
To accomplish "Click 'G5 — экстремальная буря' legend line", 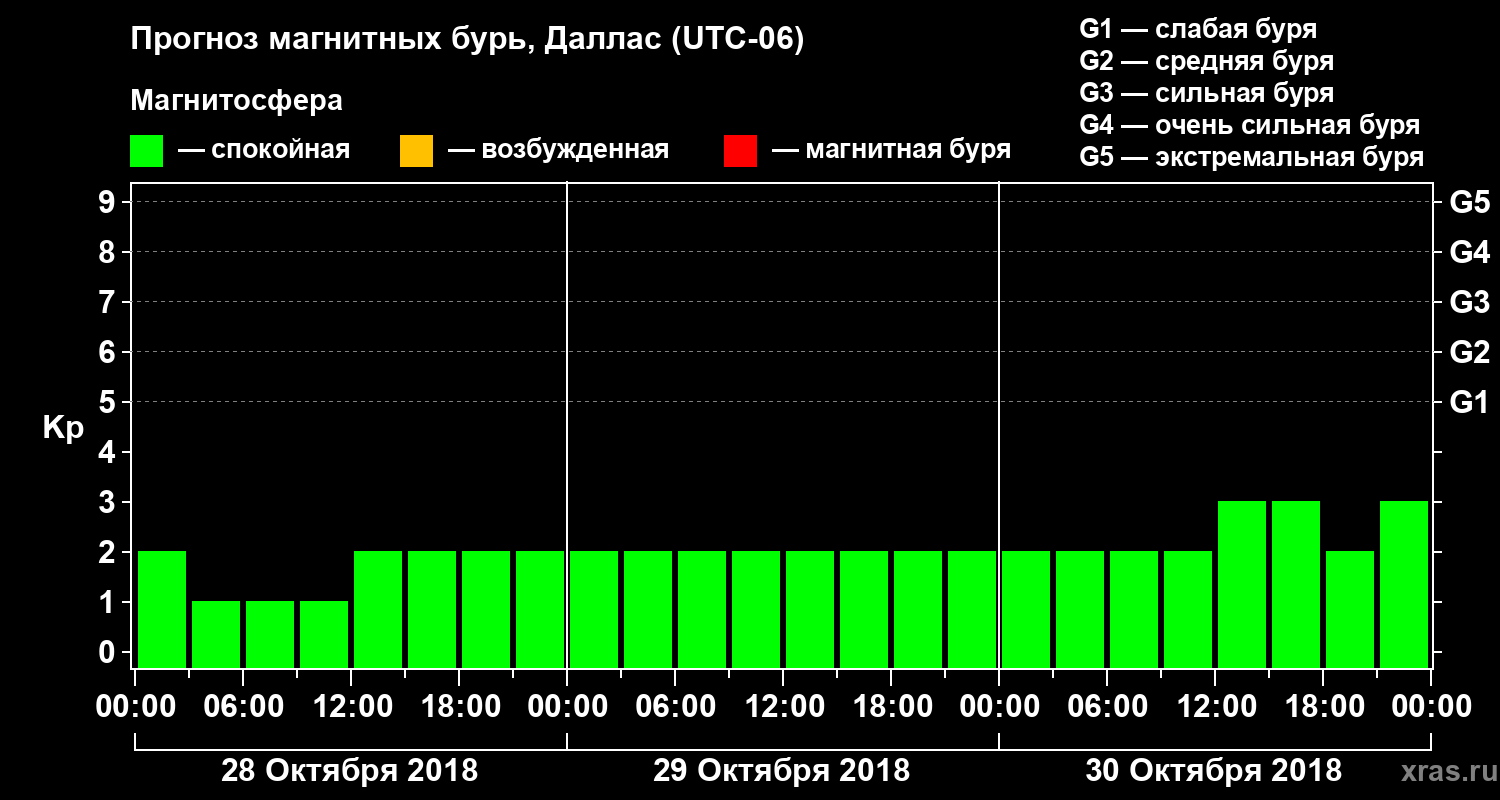I will [x=1252, y=157].
